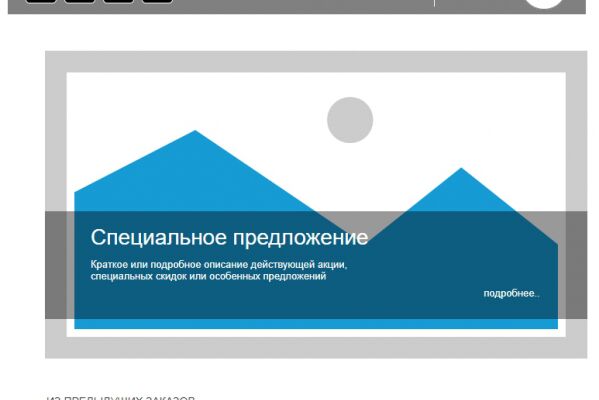Click the line "специальных скидок или особенных предложений"

[208, 276]
